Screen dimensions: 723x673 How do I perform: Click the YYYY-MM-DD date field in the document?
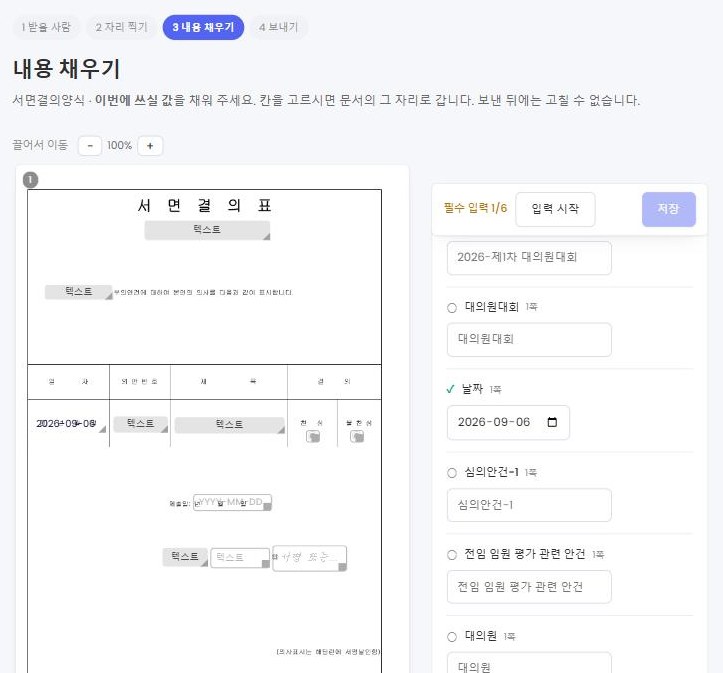pos(232,502)
